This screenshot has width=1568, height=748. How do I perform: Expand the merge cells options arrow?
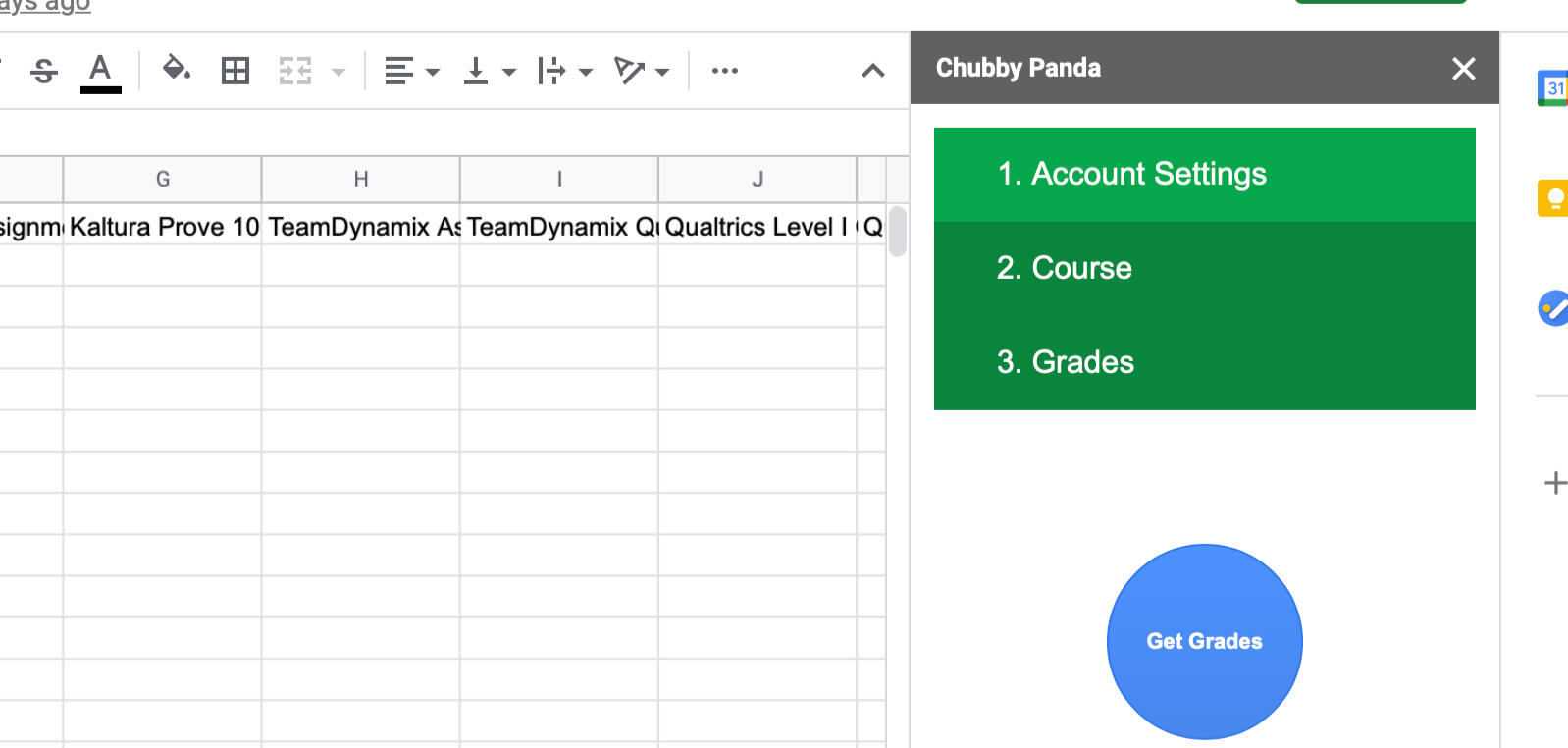339,72
